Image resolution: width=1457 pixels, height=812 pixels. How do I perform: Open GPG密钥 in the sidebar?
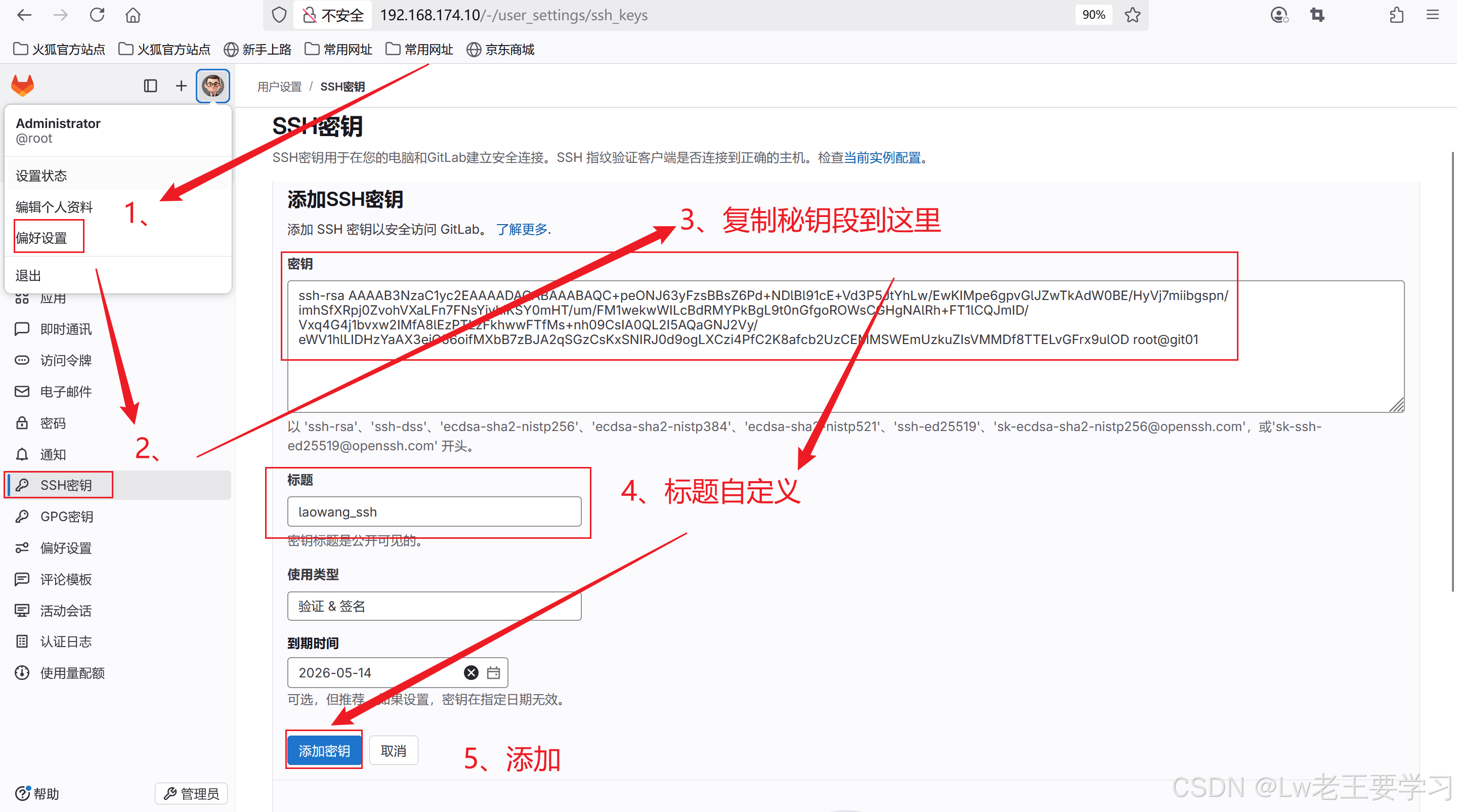coord(66,516)
